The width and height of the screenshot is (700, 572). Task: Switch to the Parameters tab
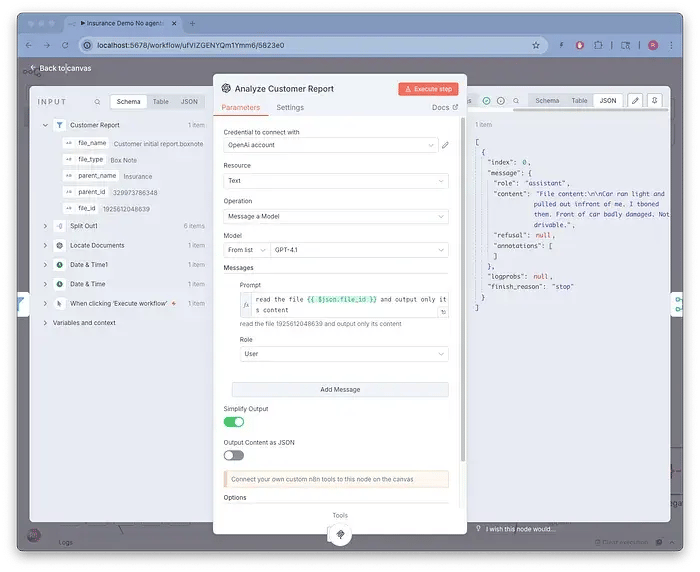241,108
